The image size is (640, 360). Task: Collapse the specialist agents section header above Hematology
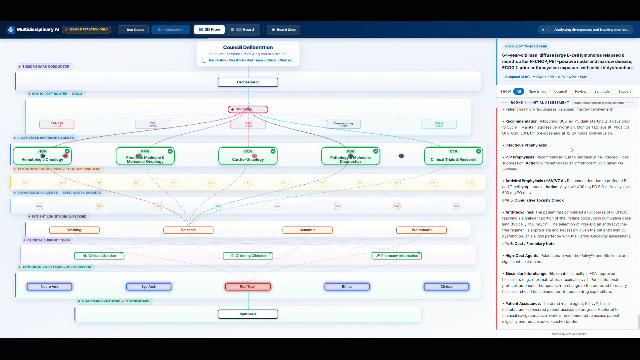click(44, 138)
